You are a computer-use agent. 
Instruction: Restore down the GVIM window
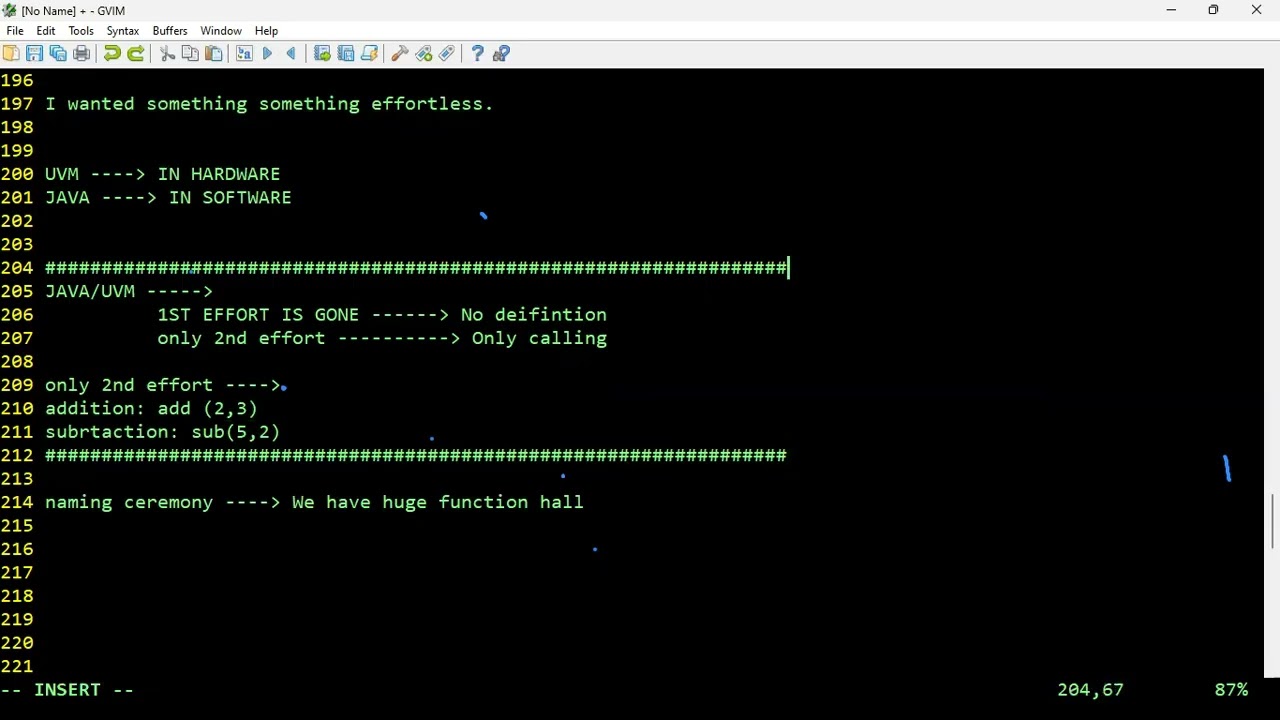coord(1213,10)
